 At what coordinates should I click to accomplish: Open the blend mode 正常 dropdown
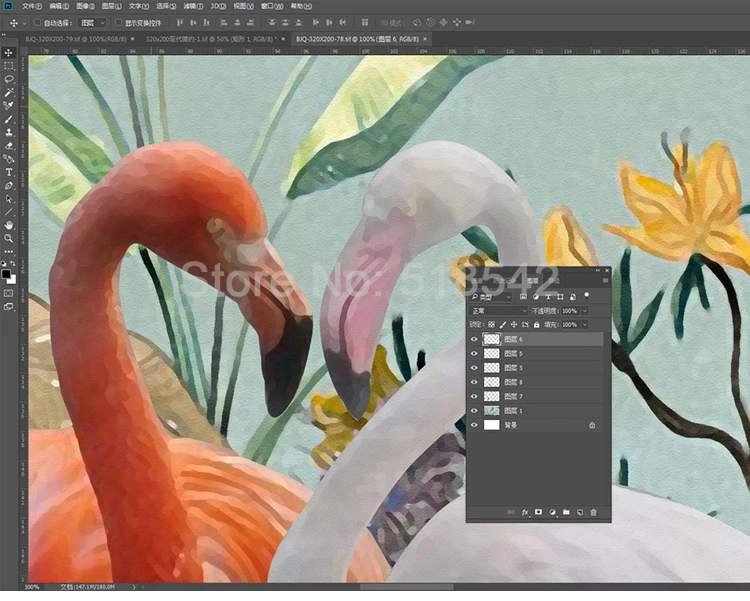click(x=497, y=311)
